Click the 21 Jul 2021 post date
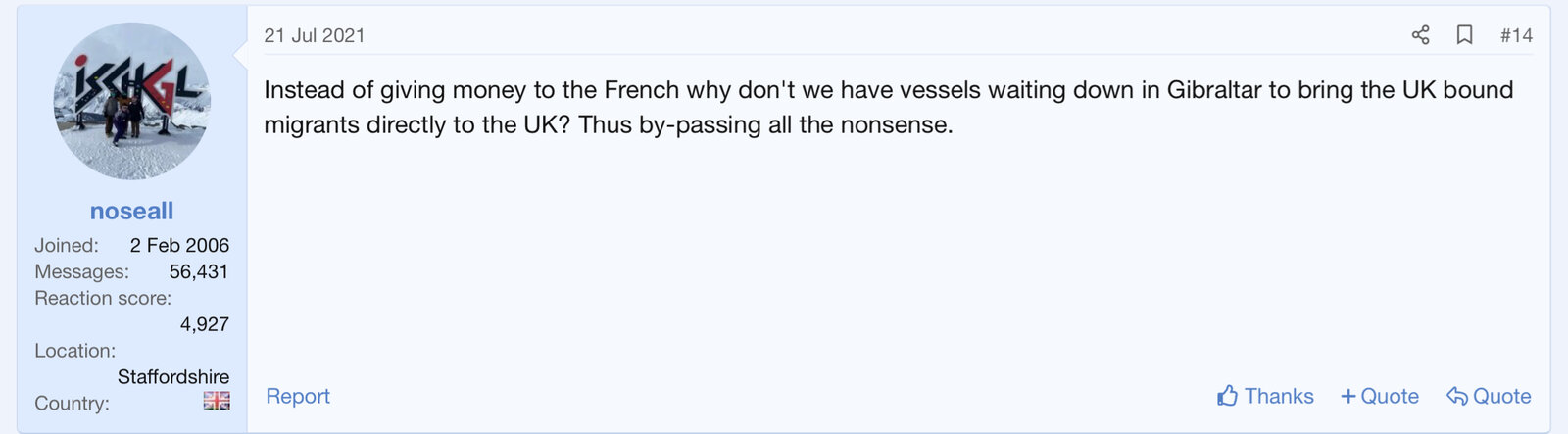The width and height of the screenshot is (1568, 434). [315, 35]
